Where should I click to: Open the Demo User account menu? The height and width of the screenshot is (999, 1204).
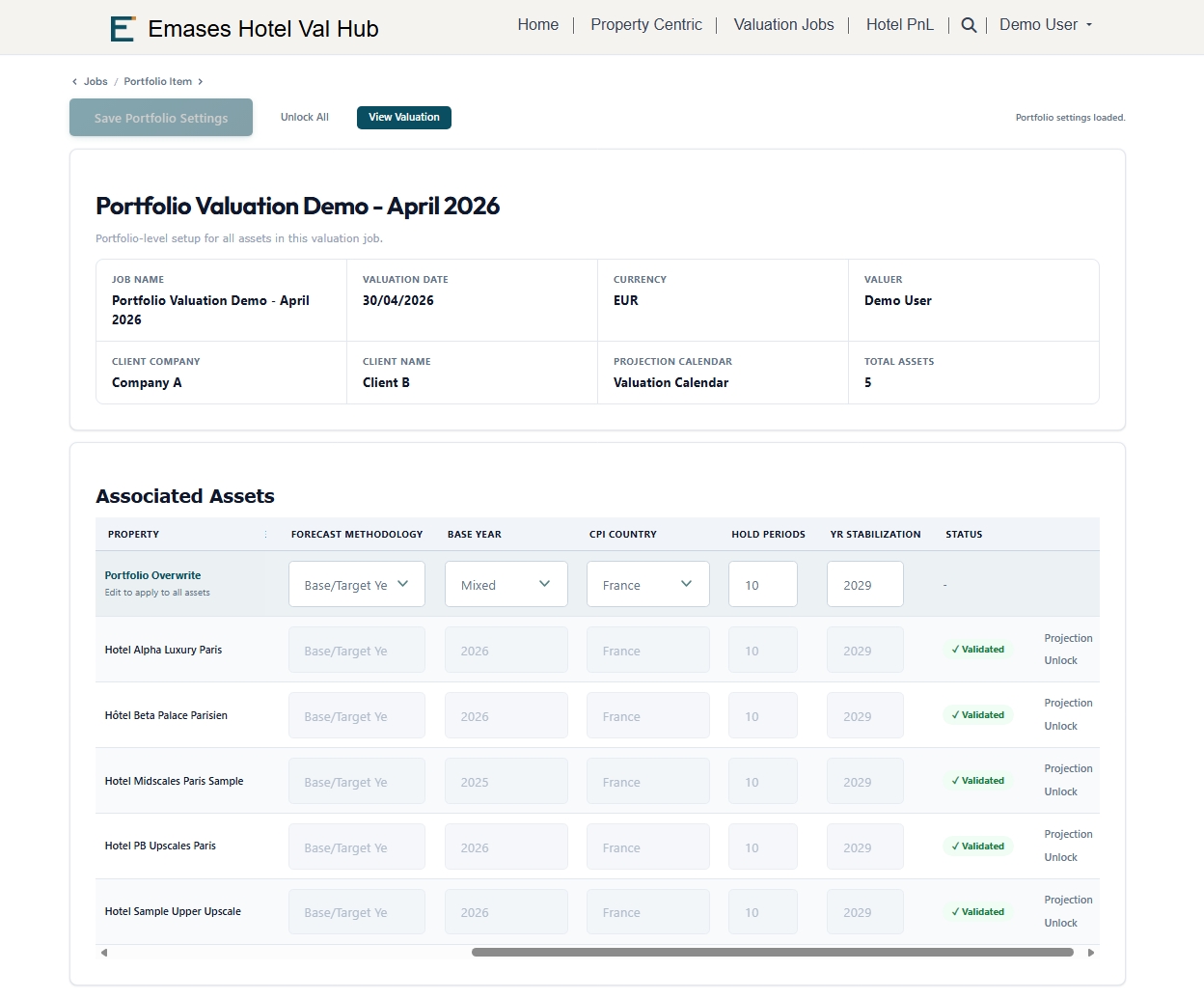(x=1046, y=25)
